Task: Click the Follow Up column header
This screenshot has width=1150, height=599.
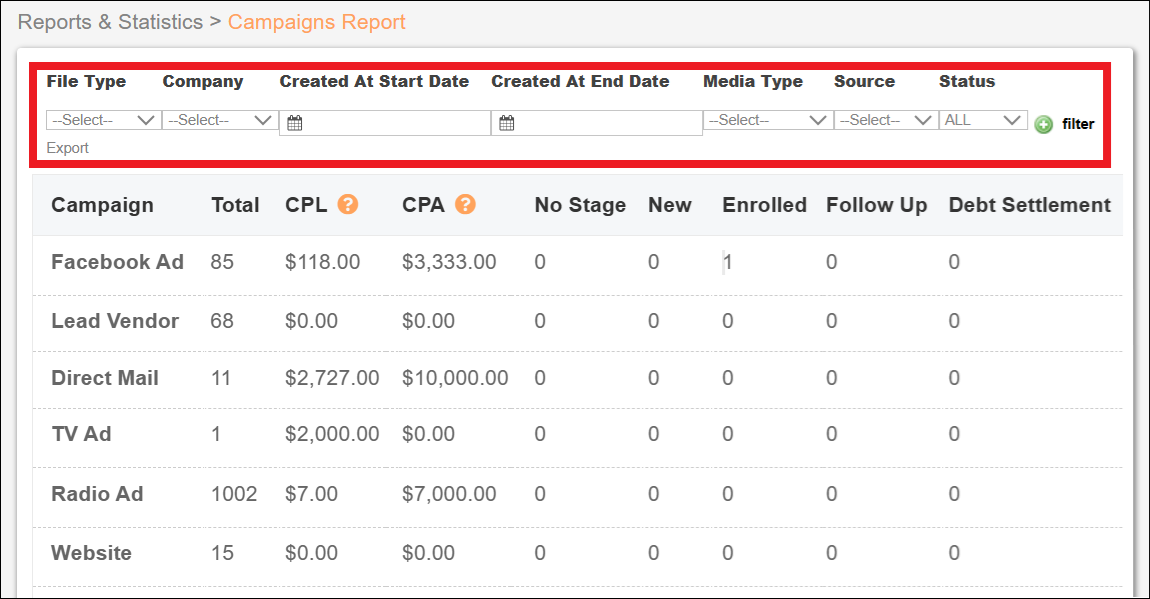Action: [876, 205]
